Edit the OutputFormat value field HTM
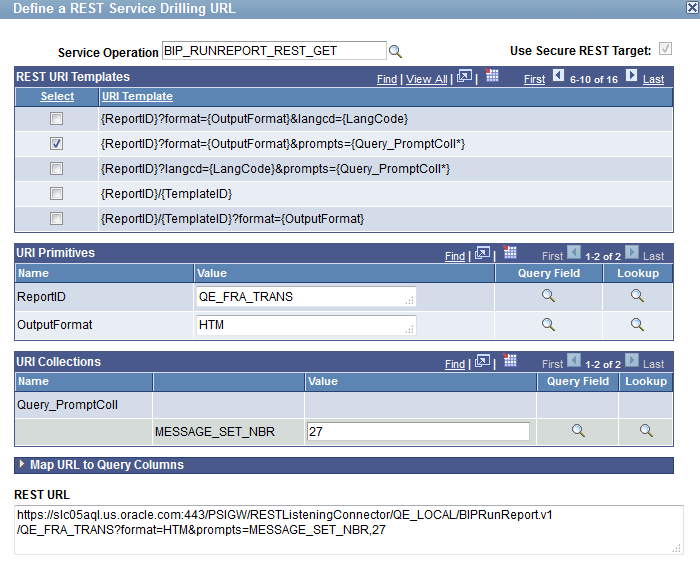The height and width of the screenshot is (562, 700). (x=306, y=325)
